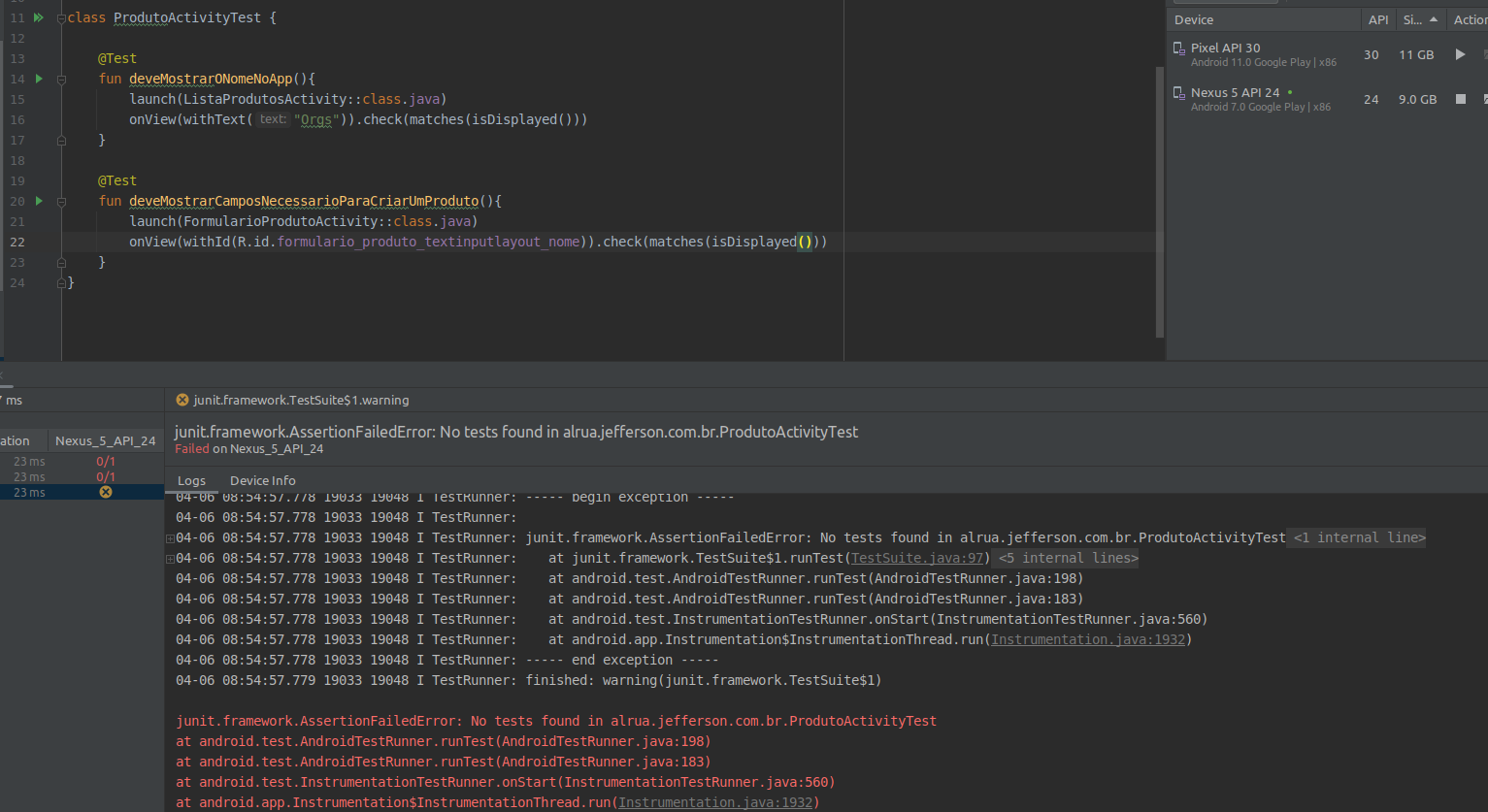This screenshot has width=1488, height=812.
Task: Click "Orgs" string literal in editor
Action: [316, 119]
